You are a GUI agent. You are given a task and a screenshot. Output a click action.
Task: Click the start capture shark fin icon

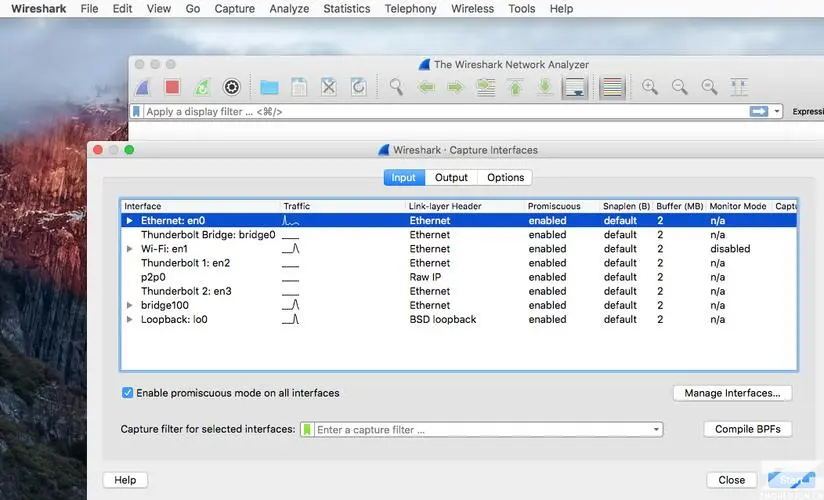tap(144, 88)
